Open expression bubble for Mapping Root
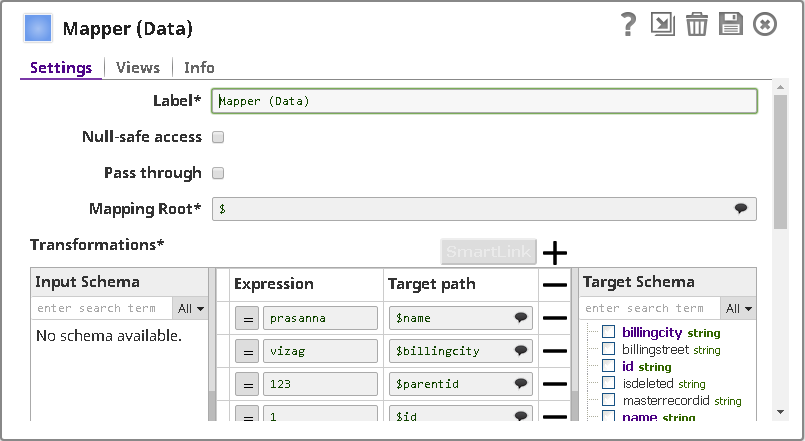The width and height of the screenshot is (805, 441). 740,208
